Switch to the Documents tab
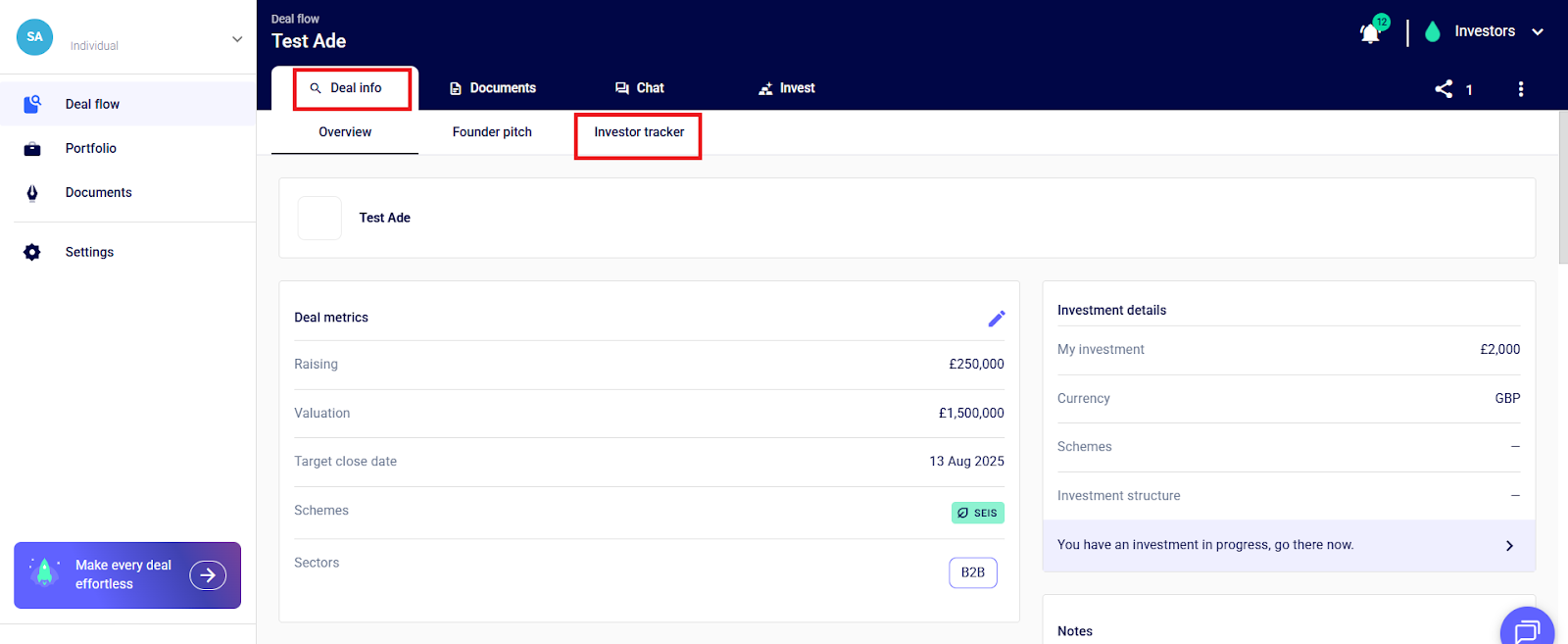Screen dimensions: 1568x644 point(493,88)
